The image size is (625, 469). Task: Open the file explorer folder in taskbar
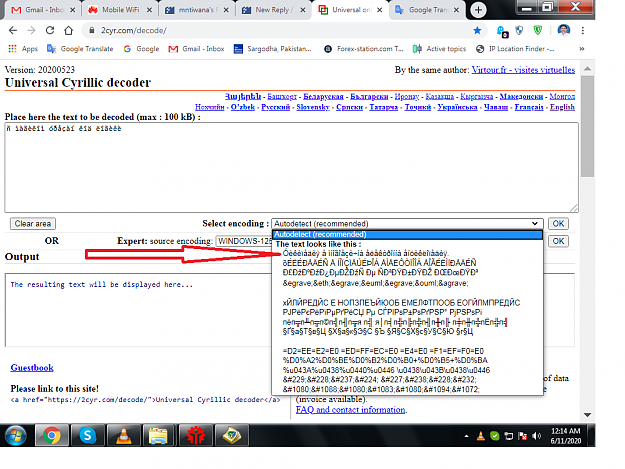[x=158, y=435]
